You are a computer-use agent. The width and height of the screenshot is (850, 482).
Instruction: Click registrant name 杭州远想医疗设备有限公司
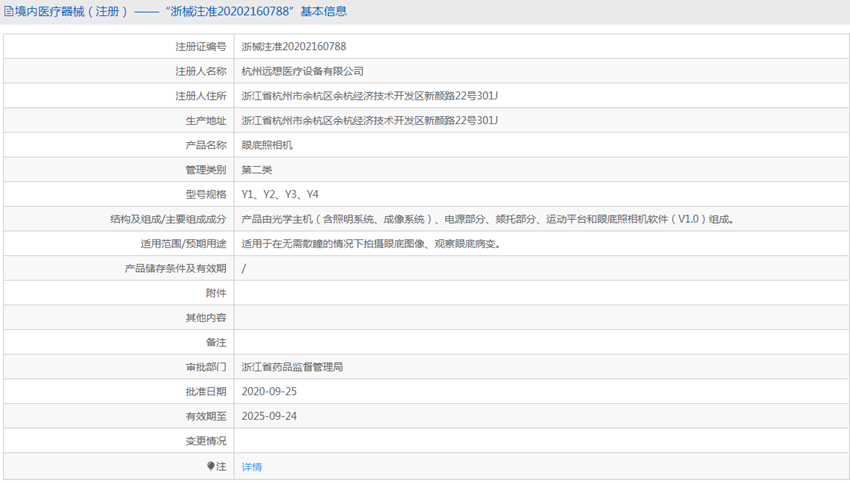click(303, 71)
